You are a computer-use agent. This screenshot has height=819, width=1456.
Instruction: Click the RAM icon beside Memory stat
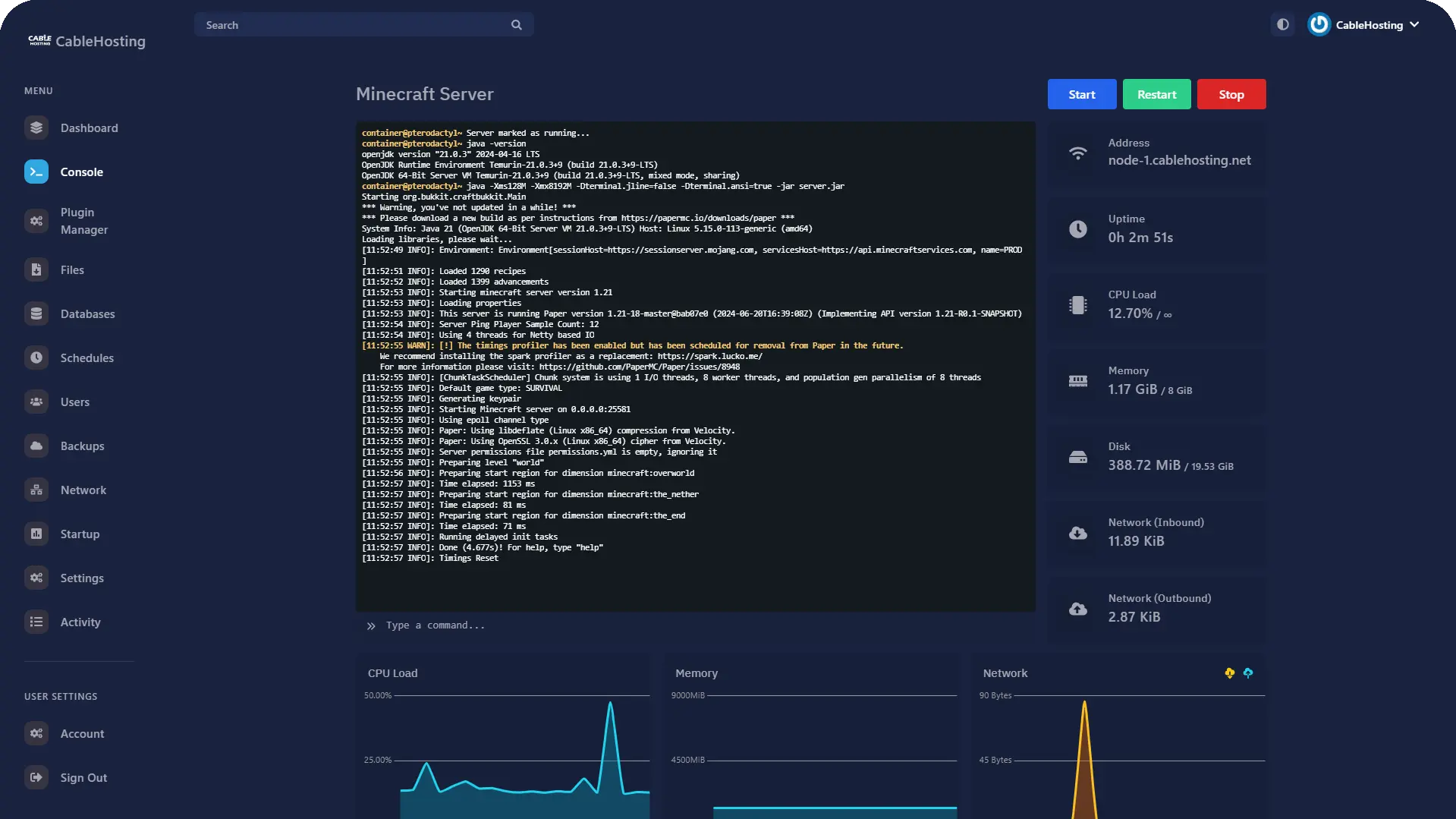1078,381
